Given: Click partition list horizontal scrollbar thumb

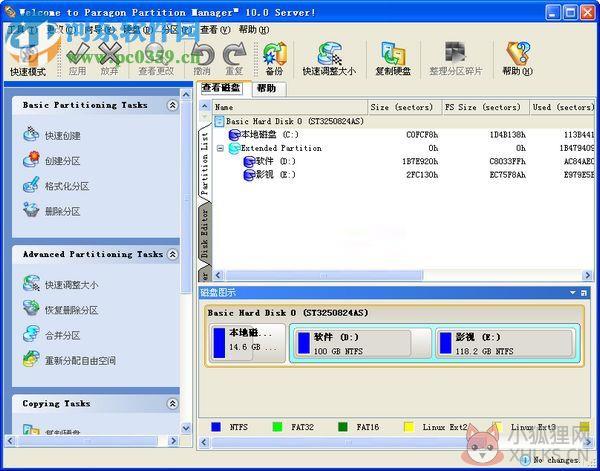Looking at the screenshot, I should 324,275.
